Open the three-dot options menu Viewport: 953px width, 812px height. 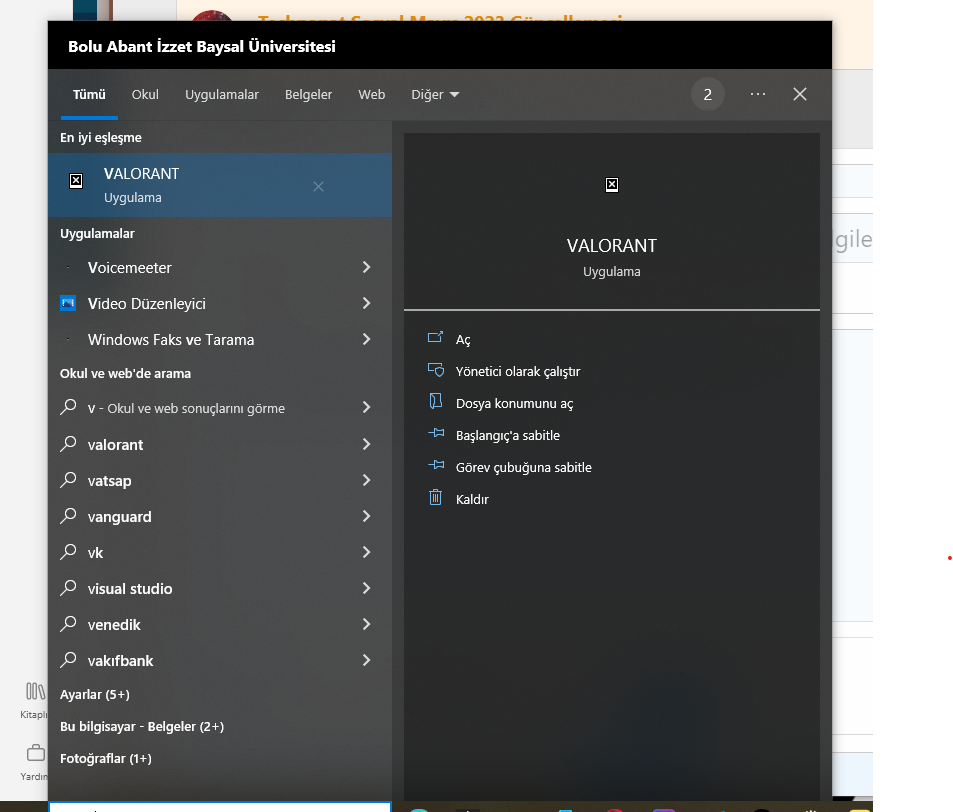pyautogui.click(x=758, y=94)
